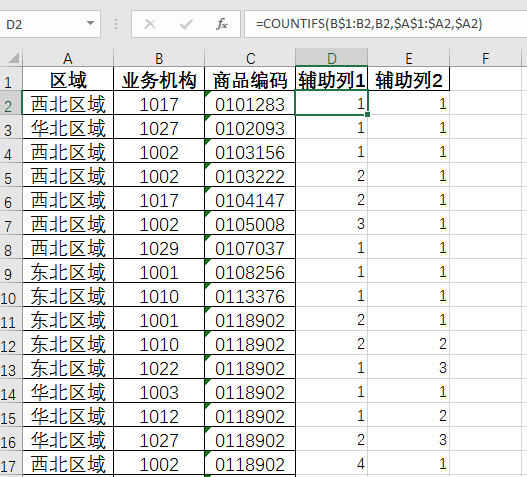527x477 pixels.
Task: Click cell E13 showing value 3
Action: click(409, 367)
